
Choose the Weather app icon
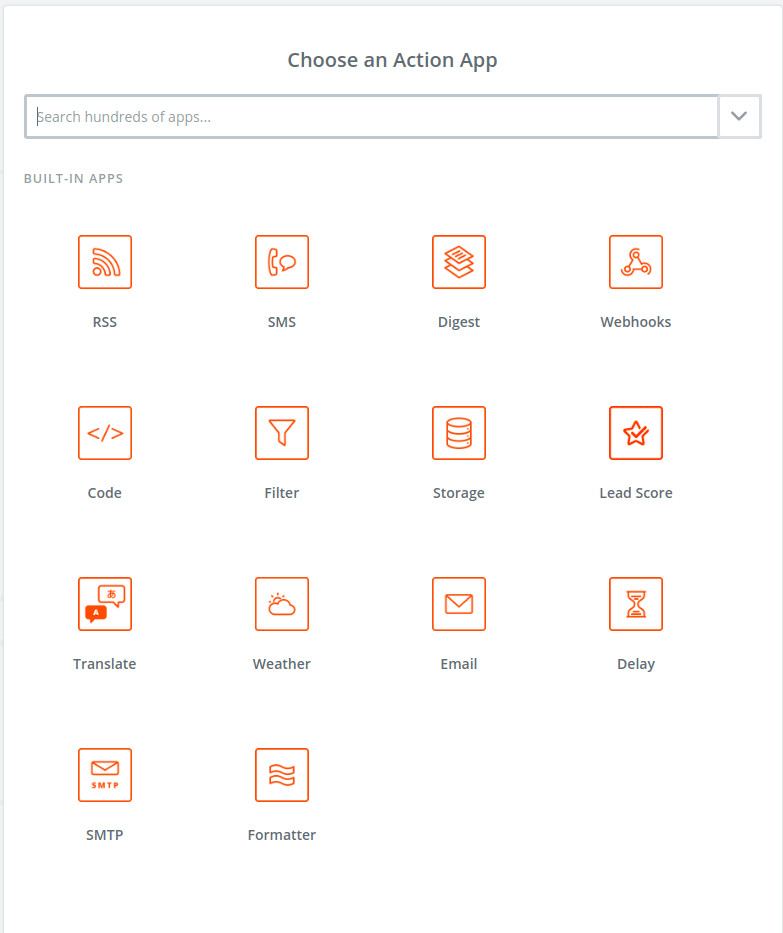click(282, 604)
